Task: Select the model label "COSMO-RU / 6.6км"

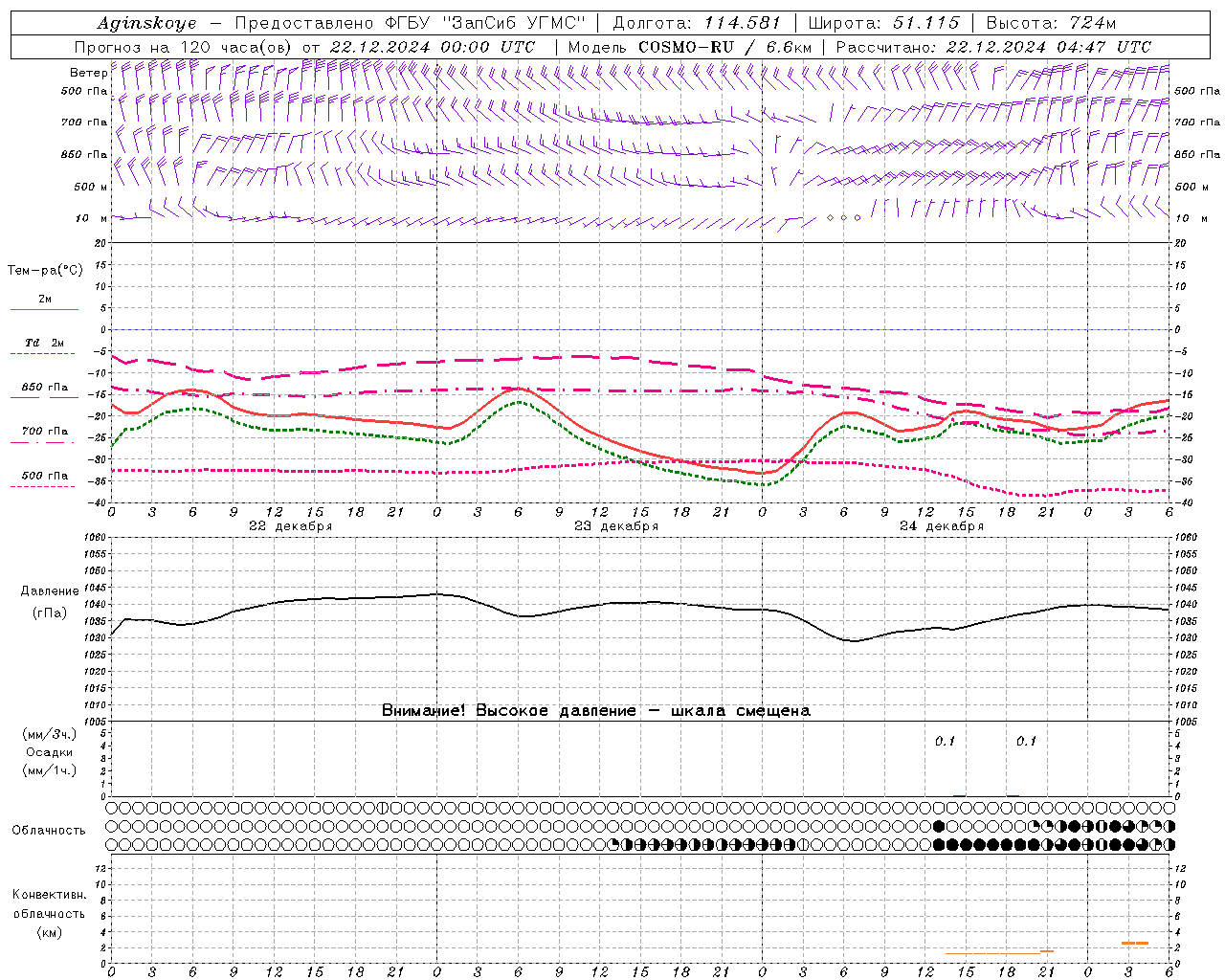Action: [x=724, y=47]
